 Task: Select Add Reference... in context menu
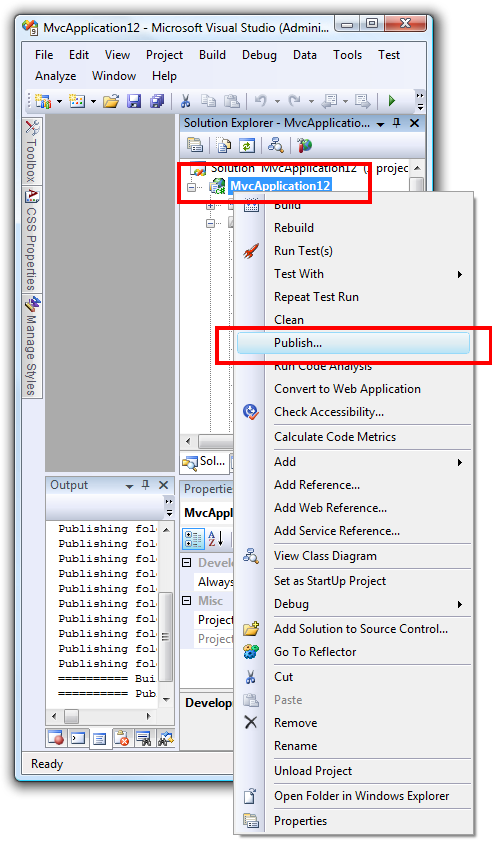[x=317, y=485]
